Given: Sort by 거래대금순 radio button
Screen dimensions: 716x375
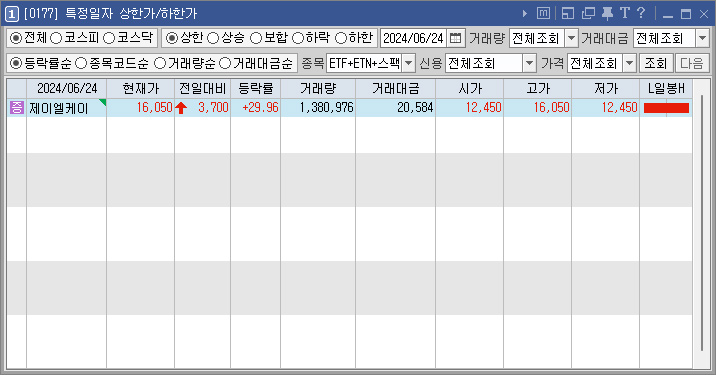Looking at the screenshot, I should [x=225, y=63].
